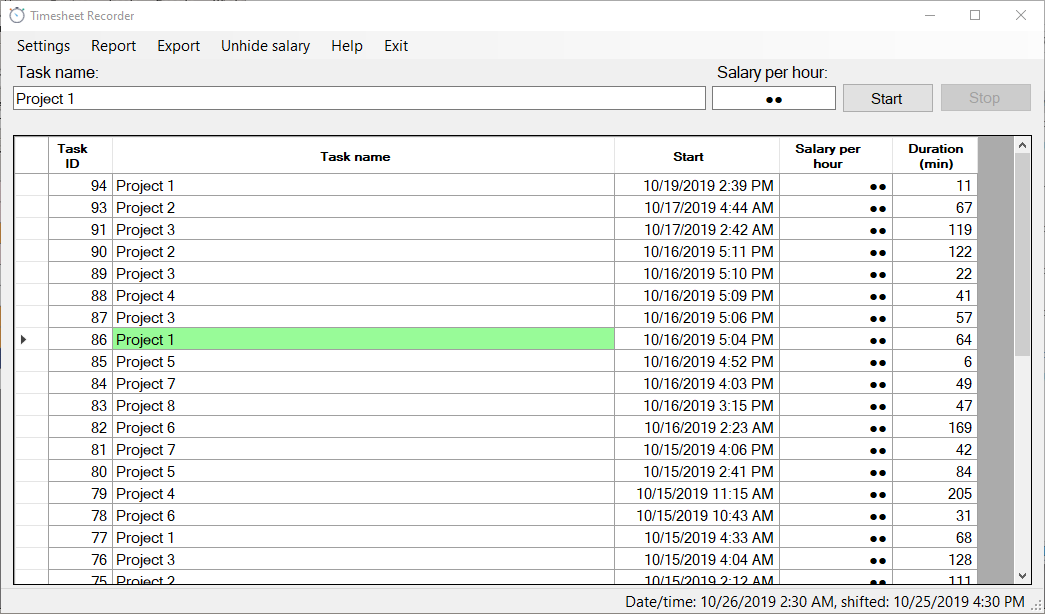Click the table vertical scrollbar thumb
The image size is (1045, 614).
(1022, 255)
